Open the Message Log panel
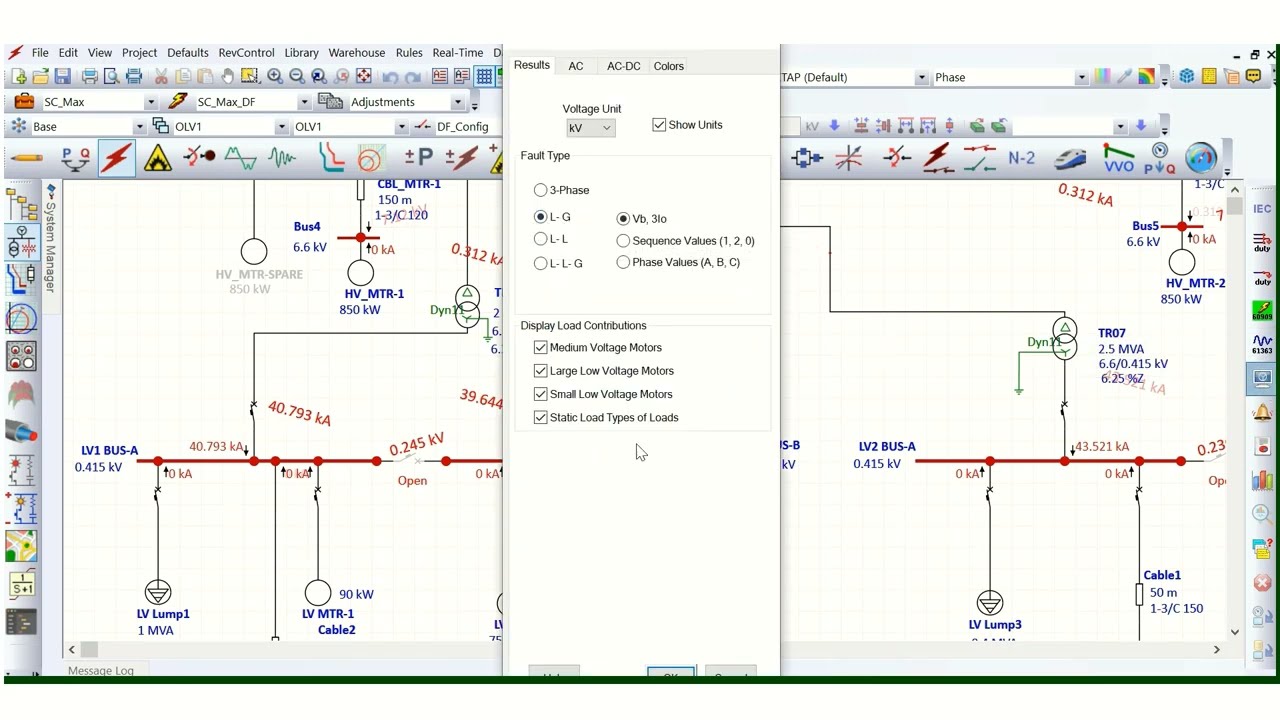1280x720 pixels. [x=100, y=670]
